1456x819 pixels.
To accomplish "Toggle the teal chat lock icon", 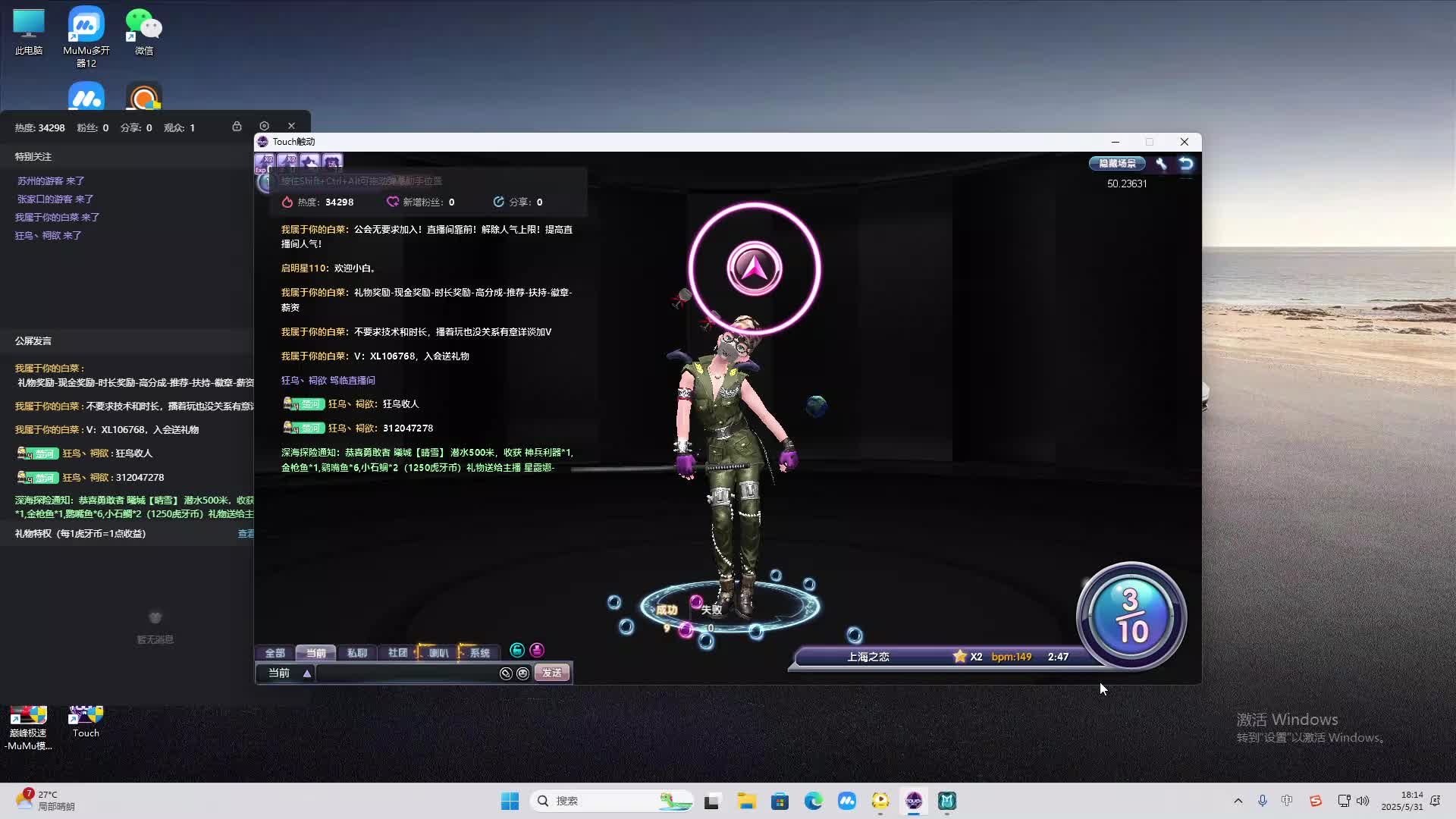I will [517, 650].
